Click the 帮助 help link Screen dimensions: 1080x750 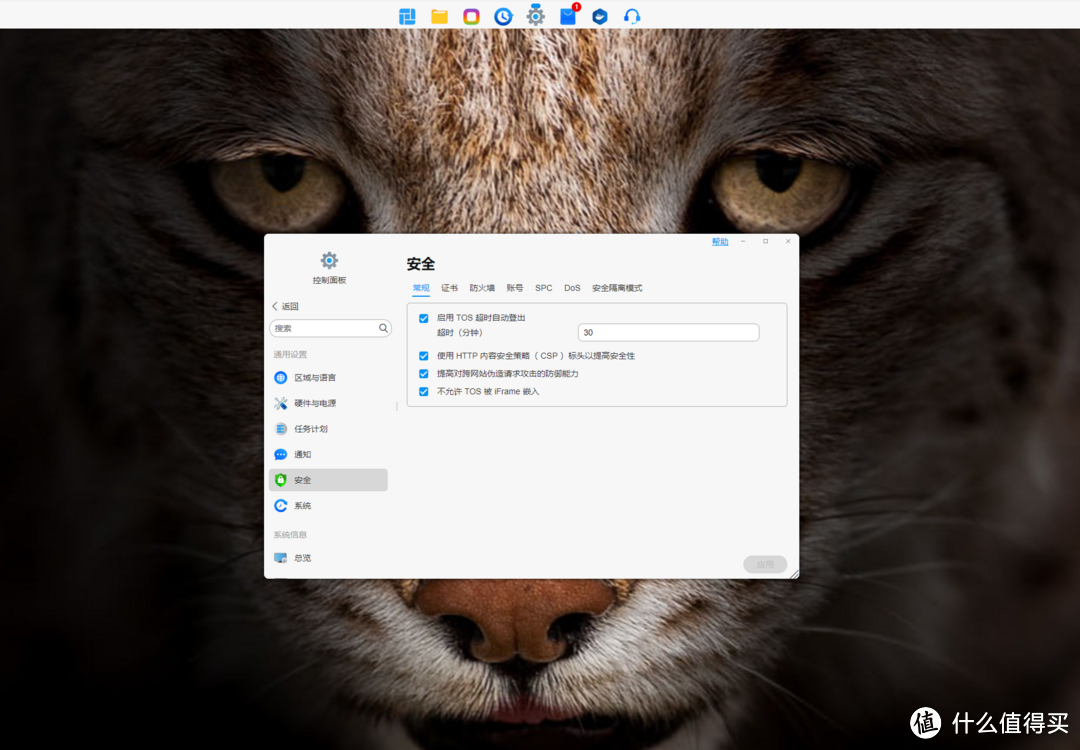pyautogui.click(x=720, y=242)
